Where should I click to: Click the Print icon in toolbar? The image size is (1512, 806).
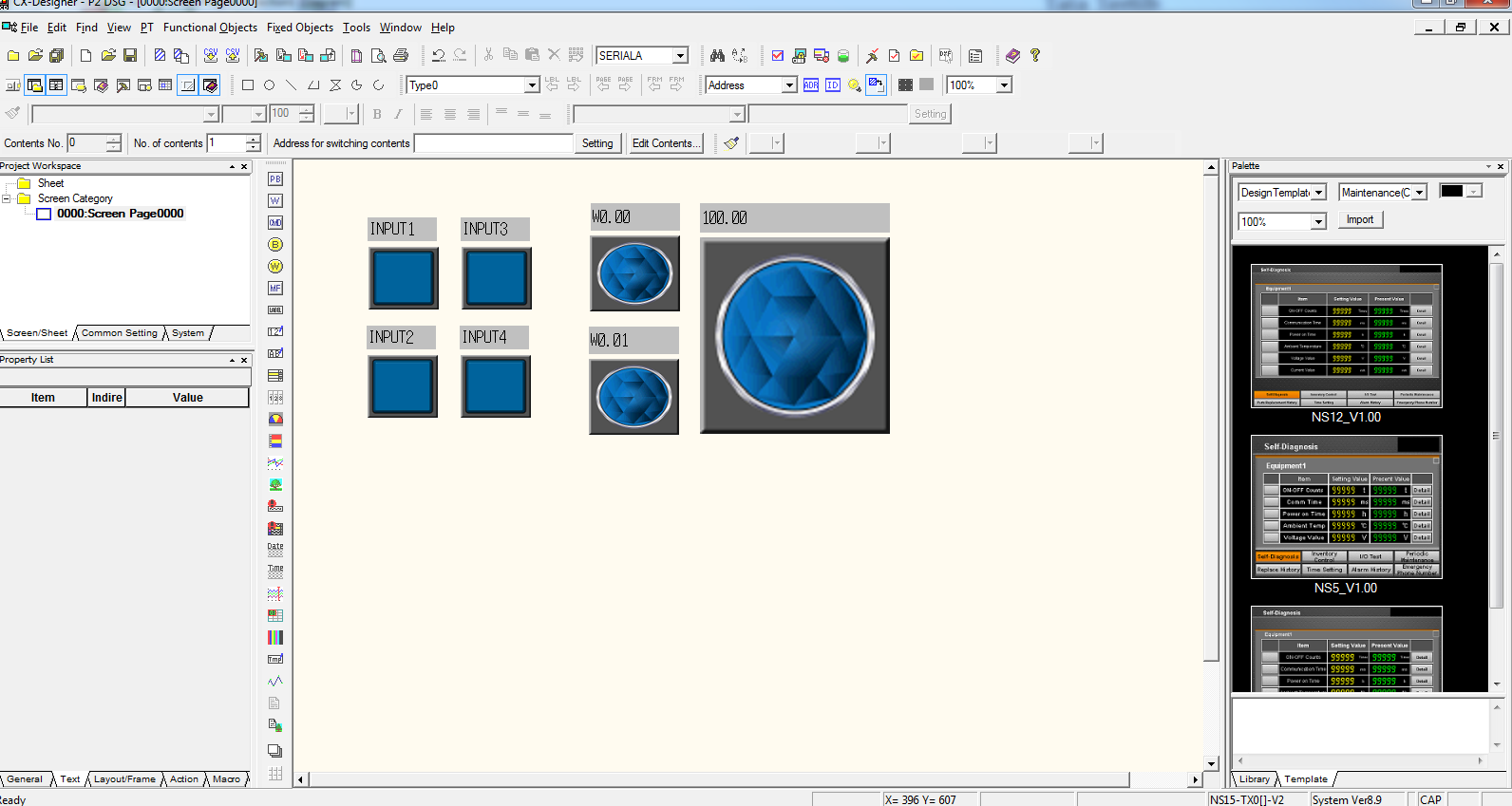click(x=401, y=56)
